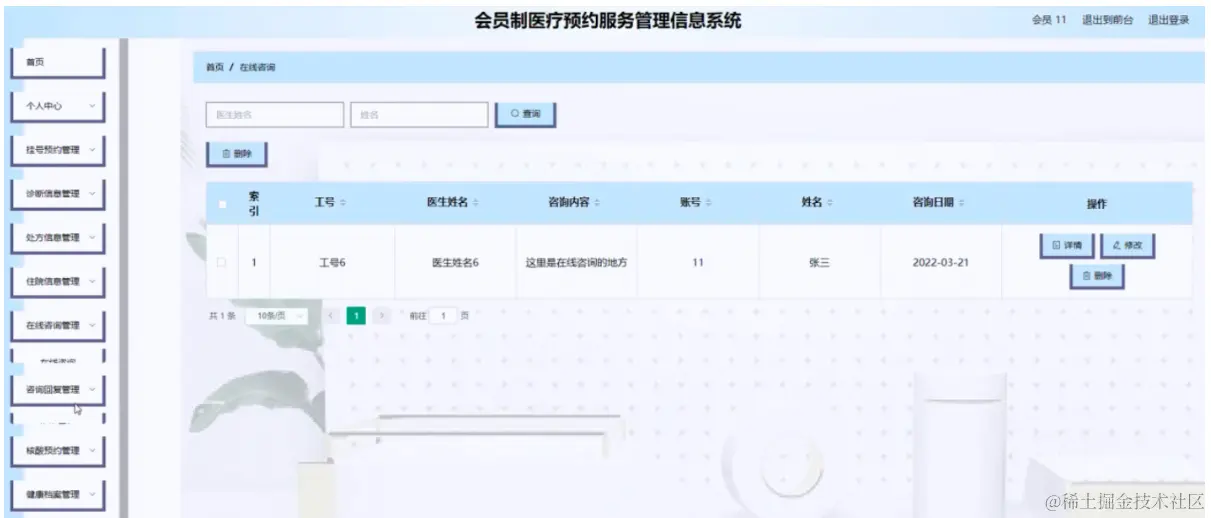Click 会员 11 user label
1211x518 pixels.
[x=1049, y=20]
